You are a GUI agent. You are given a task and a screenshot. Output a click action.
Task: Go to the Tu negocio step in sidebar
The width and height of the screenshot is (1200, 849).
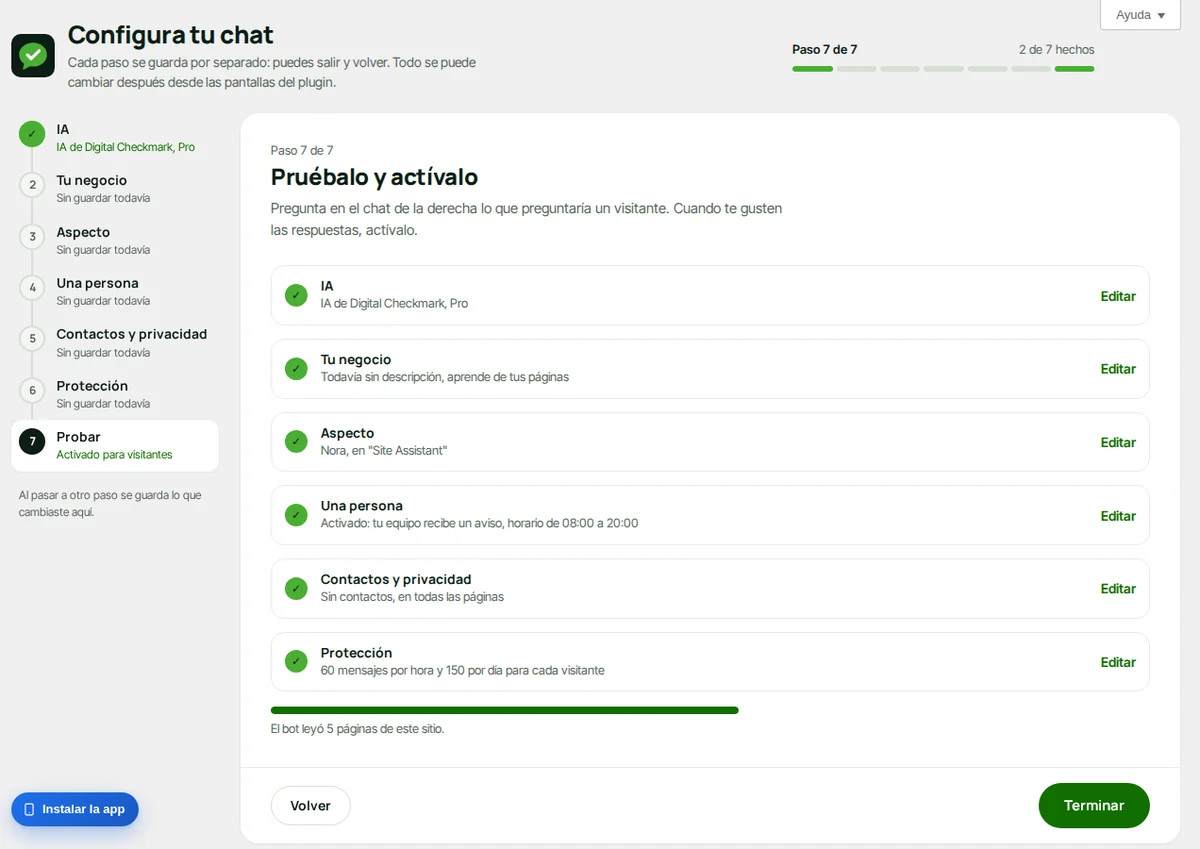click(x=115, y=188)
